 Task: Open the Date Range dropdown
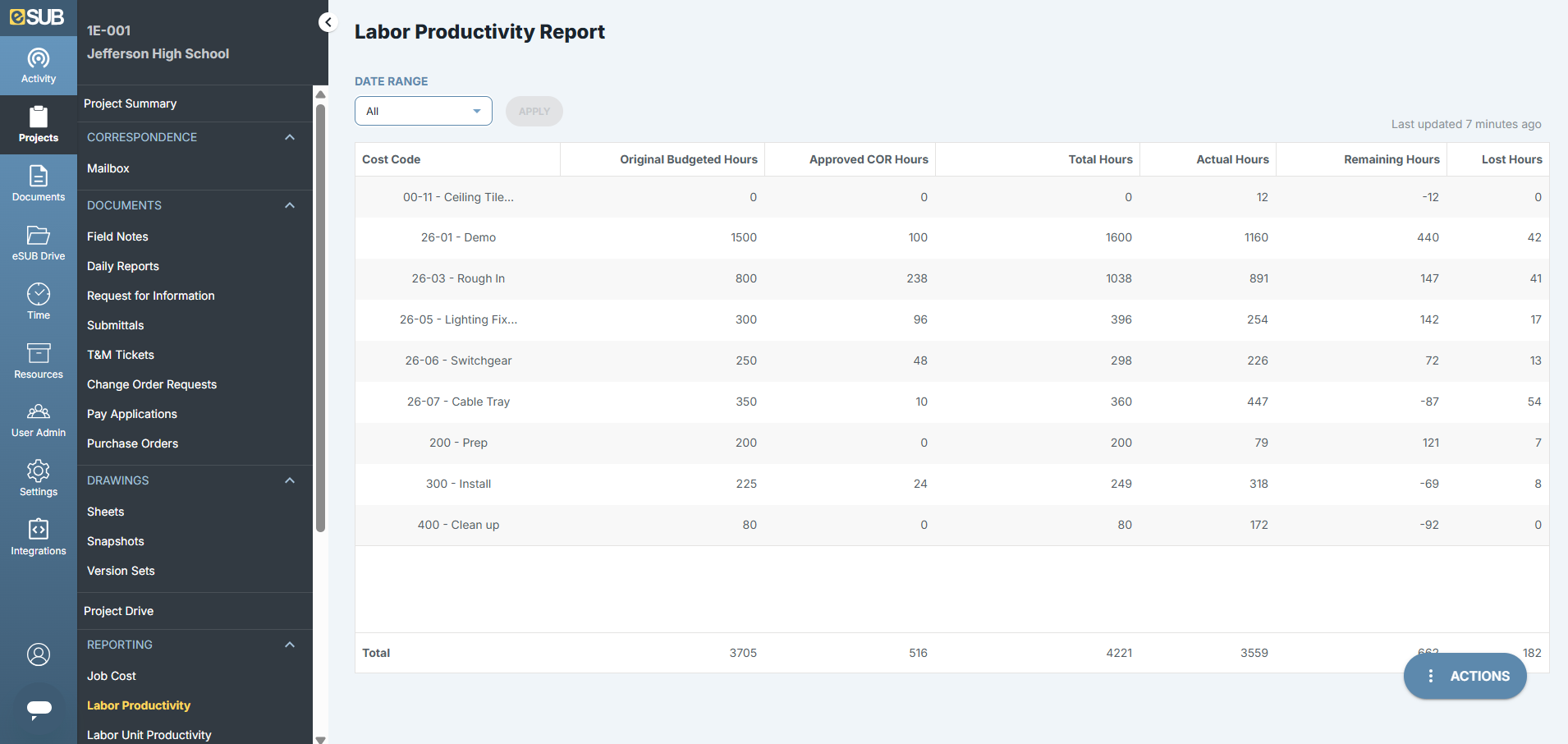(x=423, y=111)
